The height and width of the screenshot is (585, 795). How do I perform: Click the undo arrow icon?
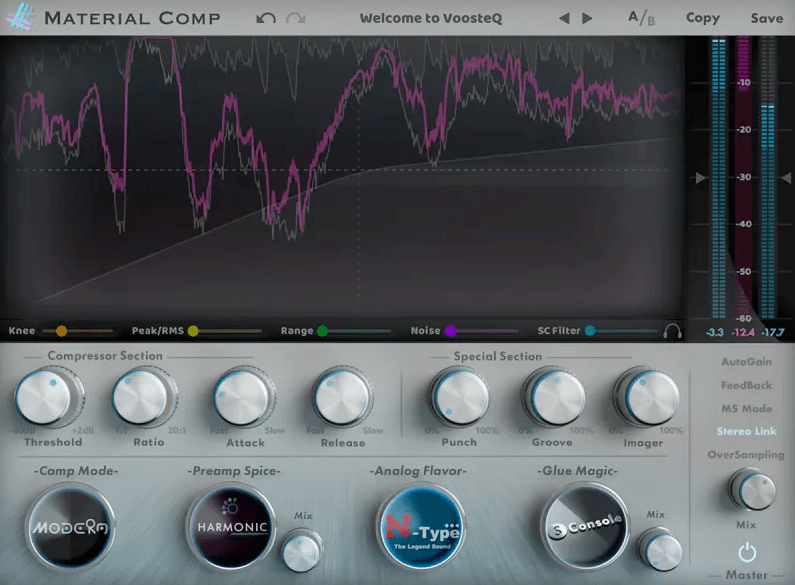(x=265, y=18)
